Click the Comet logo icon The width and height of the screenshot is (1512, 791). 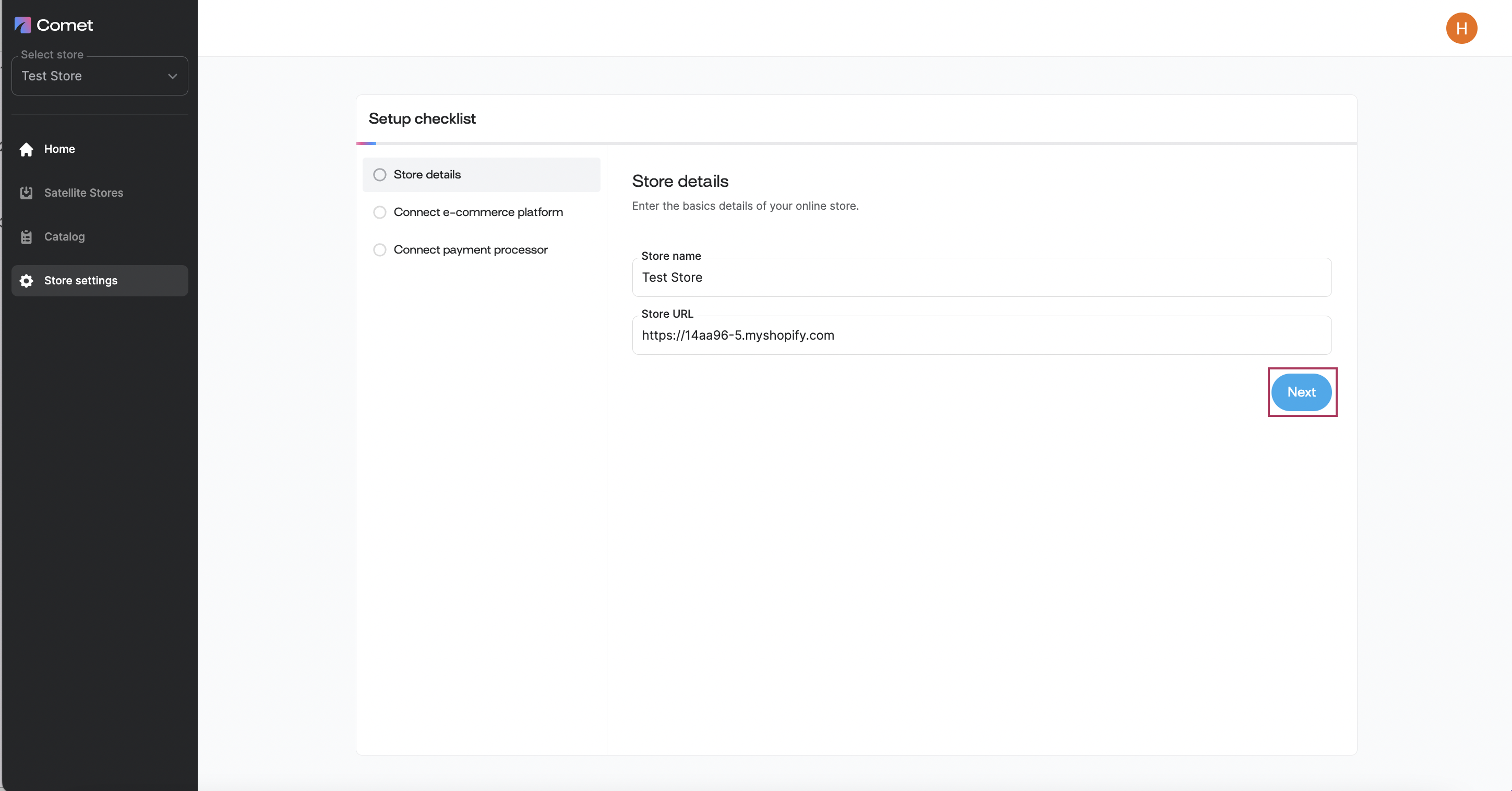tap(22, 25)
